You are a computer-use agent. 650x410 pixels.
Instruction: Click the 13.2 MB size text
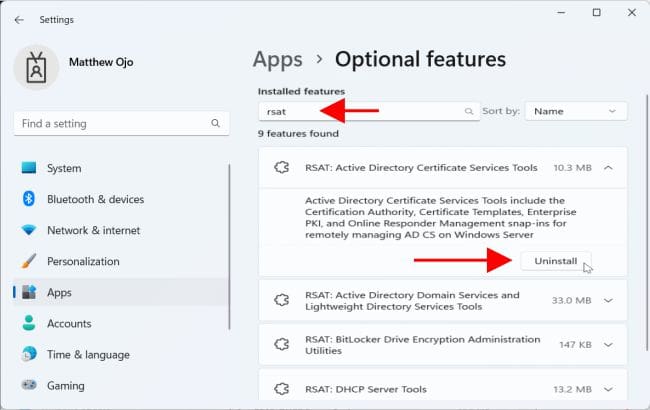(572, 389)
